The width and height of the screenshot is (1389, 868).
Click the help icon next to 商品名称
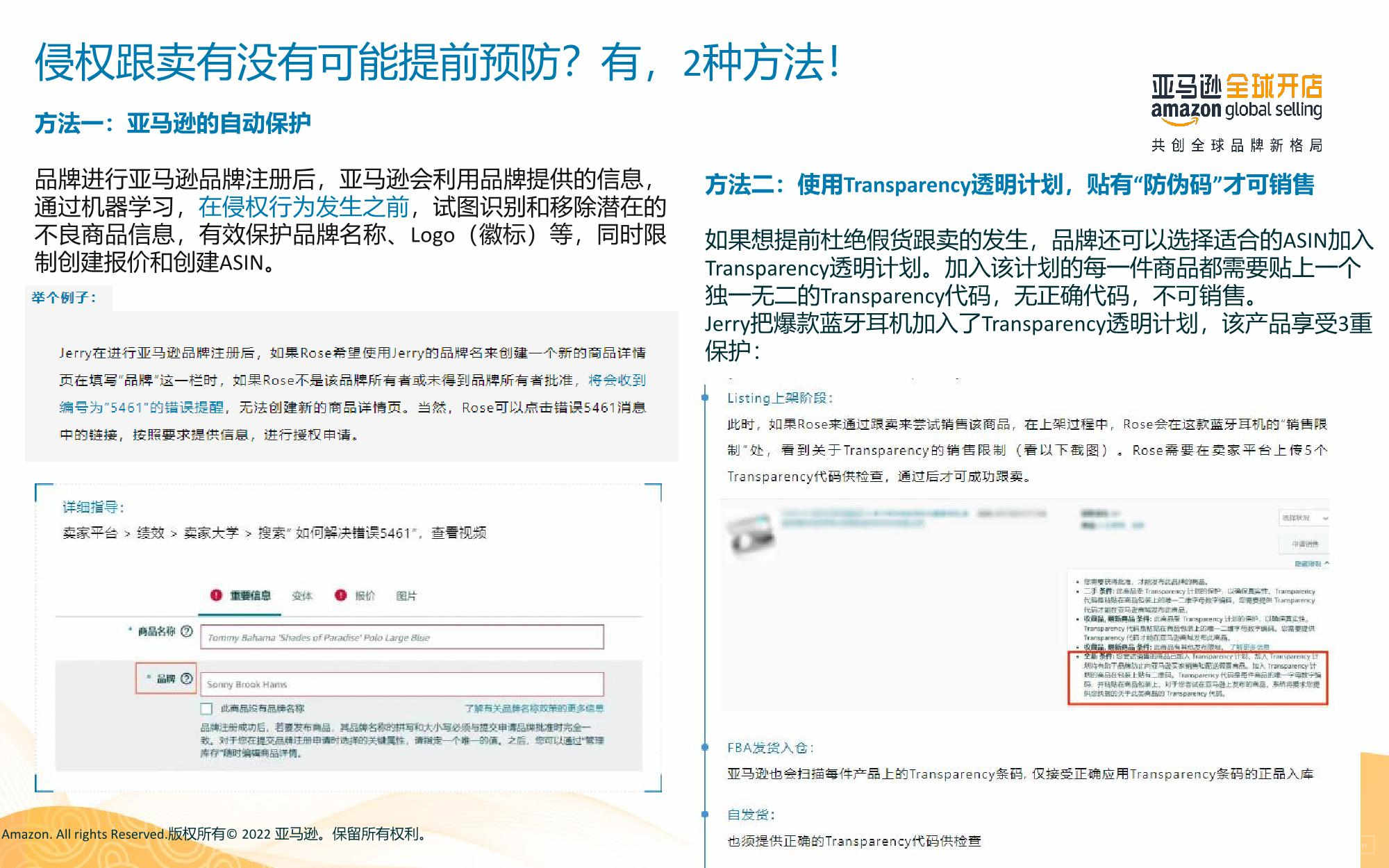[186, 631]
